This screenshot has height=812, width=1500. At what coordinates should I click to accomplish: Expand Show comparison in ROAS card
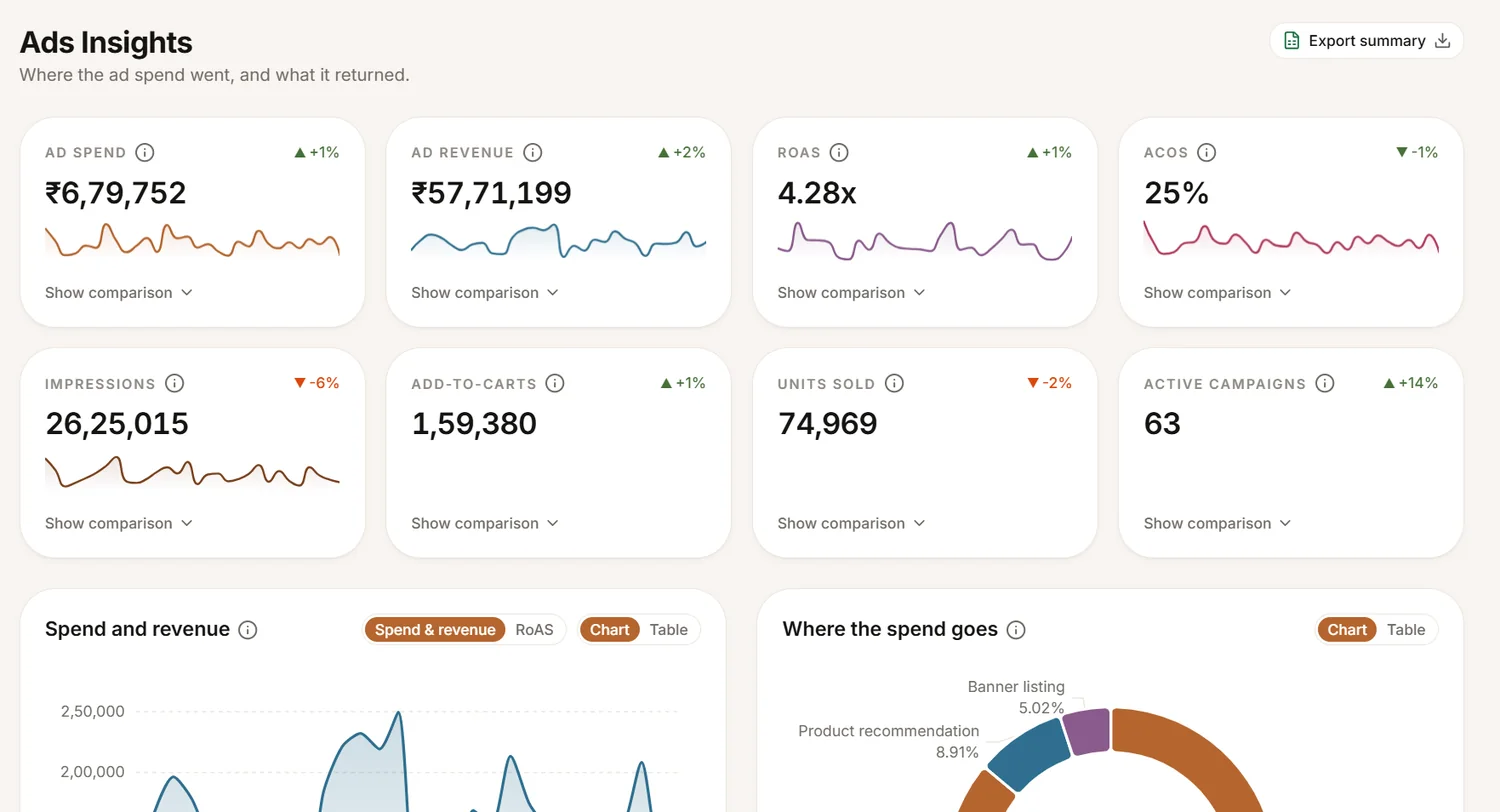851,293
